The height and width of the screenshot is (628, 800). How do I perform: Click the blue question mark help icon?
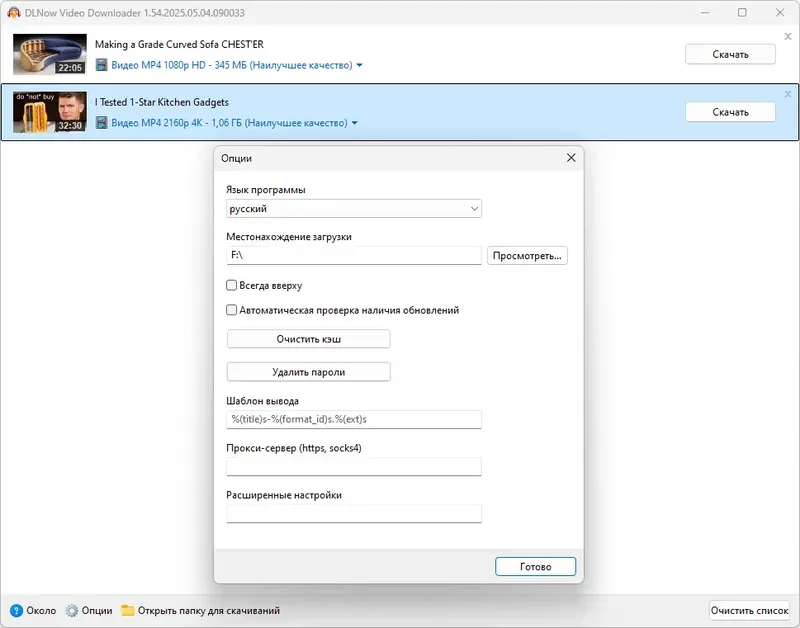[x=16, y=611]
